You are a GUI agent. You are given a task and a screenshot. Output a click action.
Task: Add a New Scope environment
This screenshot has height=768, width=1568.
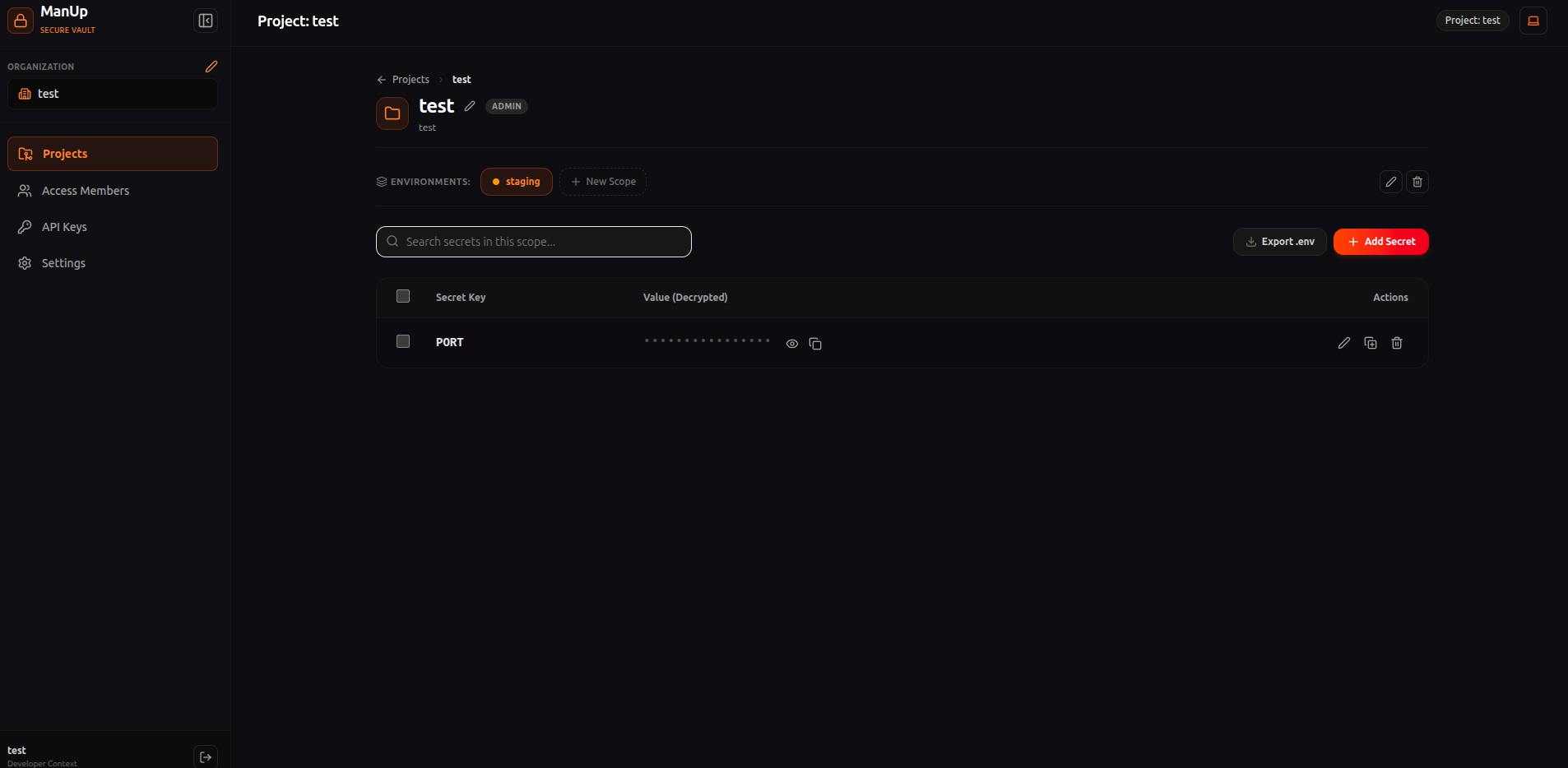click(x=603, y=182)
